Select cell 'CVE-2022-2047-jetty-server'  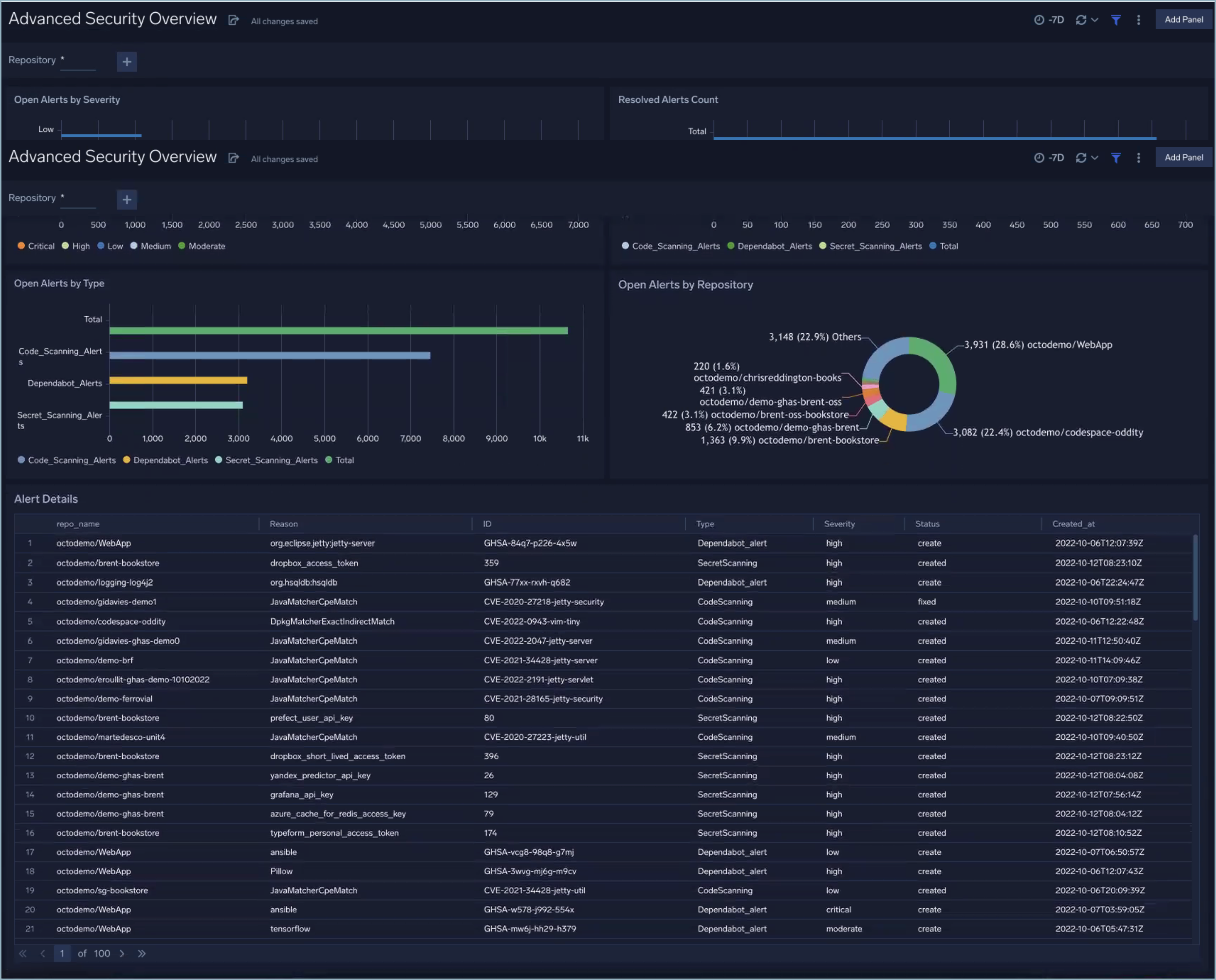[x=538, y=641]
